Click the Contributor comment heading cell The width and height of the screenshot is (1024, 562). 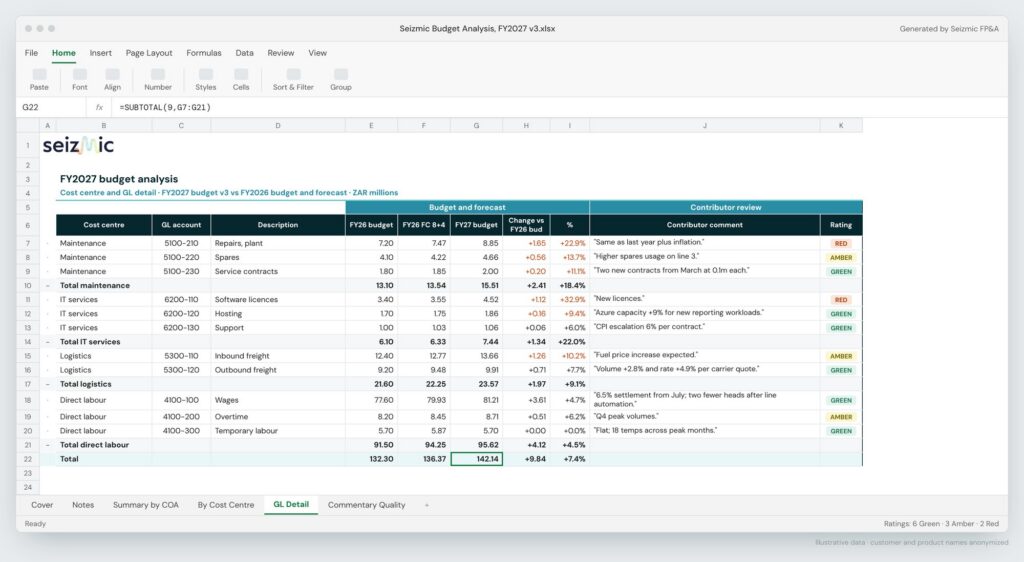tap(705, 225)
